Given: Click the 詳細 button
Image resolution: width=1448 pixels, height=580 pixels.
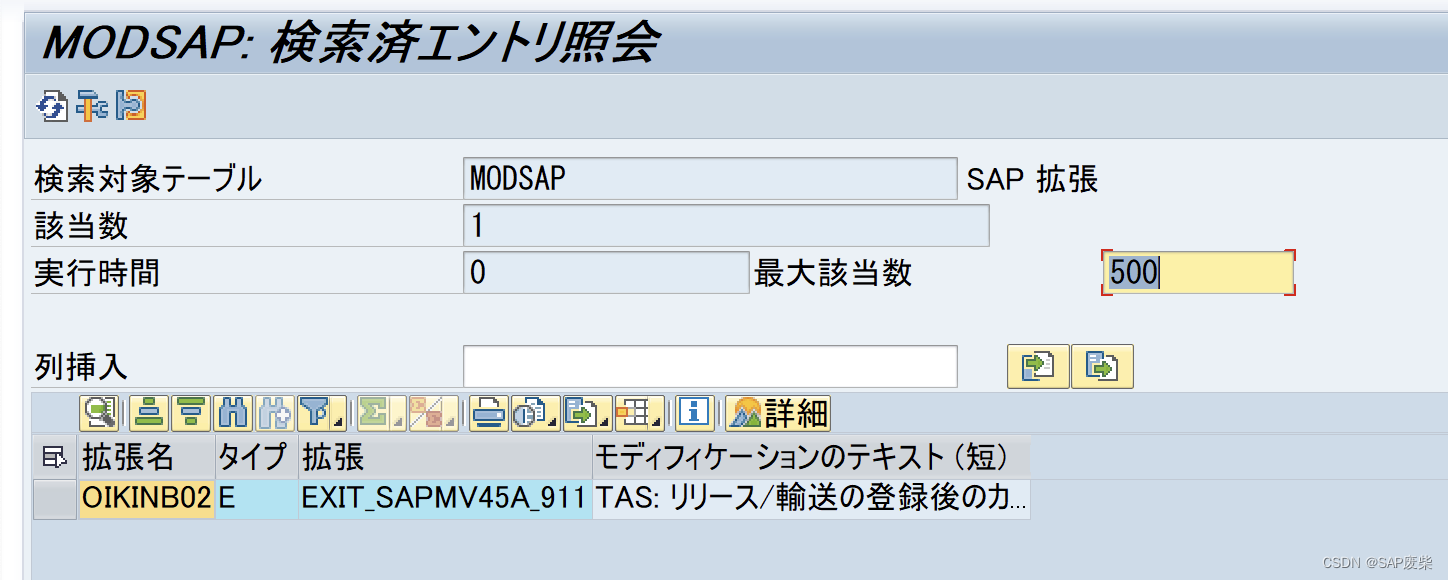Looking at the screenshot, I should tap(778, 412).
